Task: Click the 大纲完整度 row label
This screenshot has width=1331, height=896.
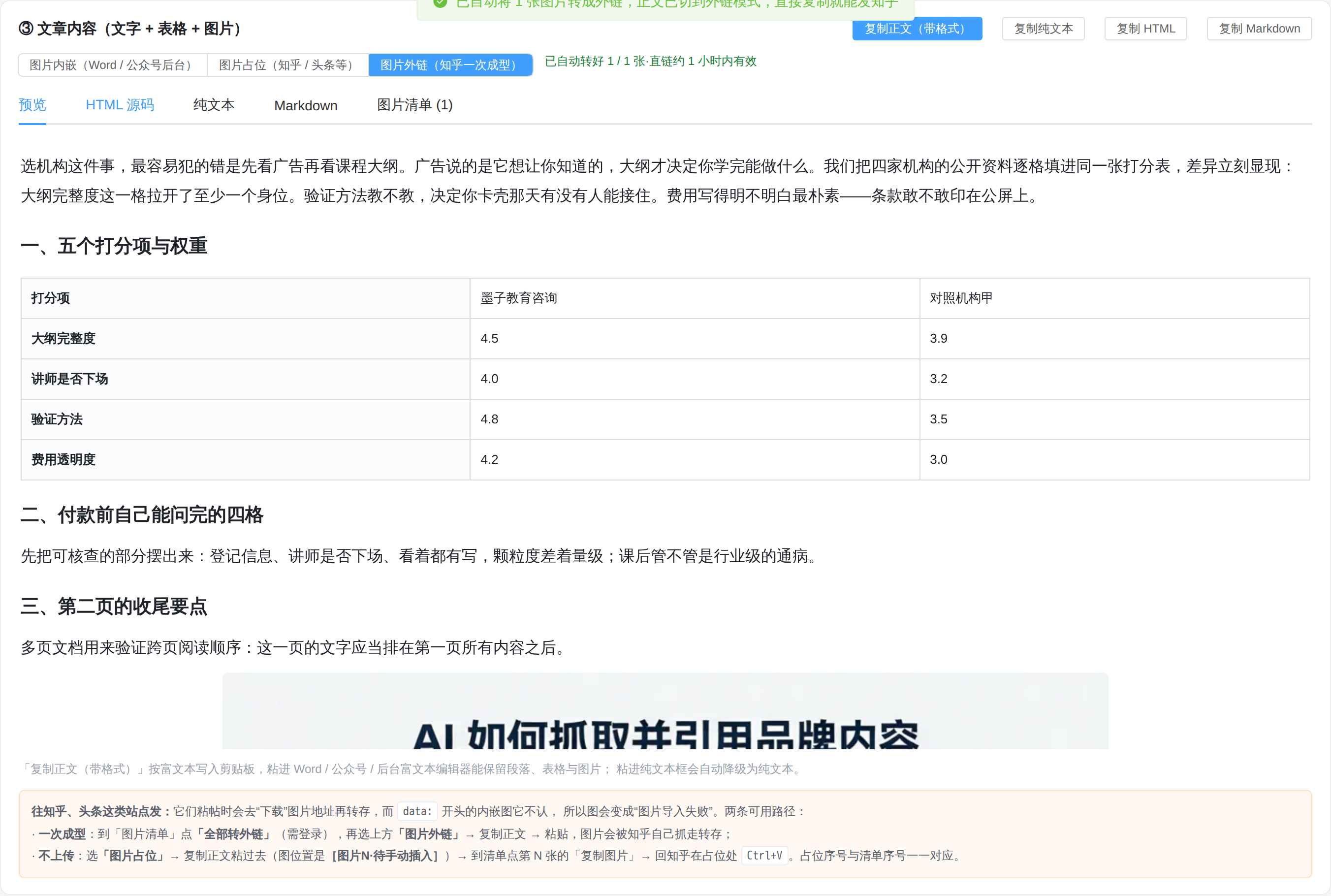Action: click(246, 339)
